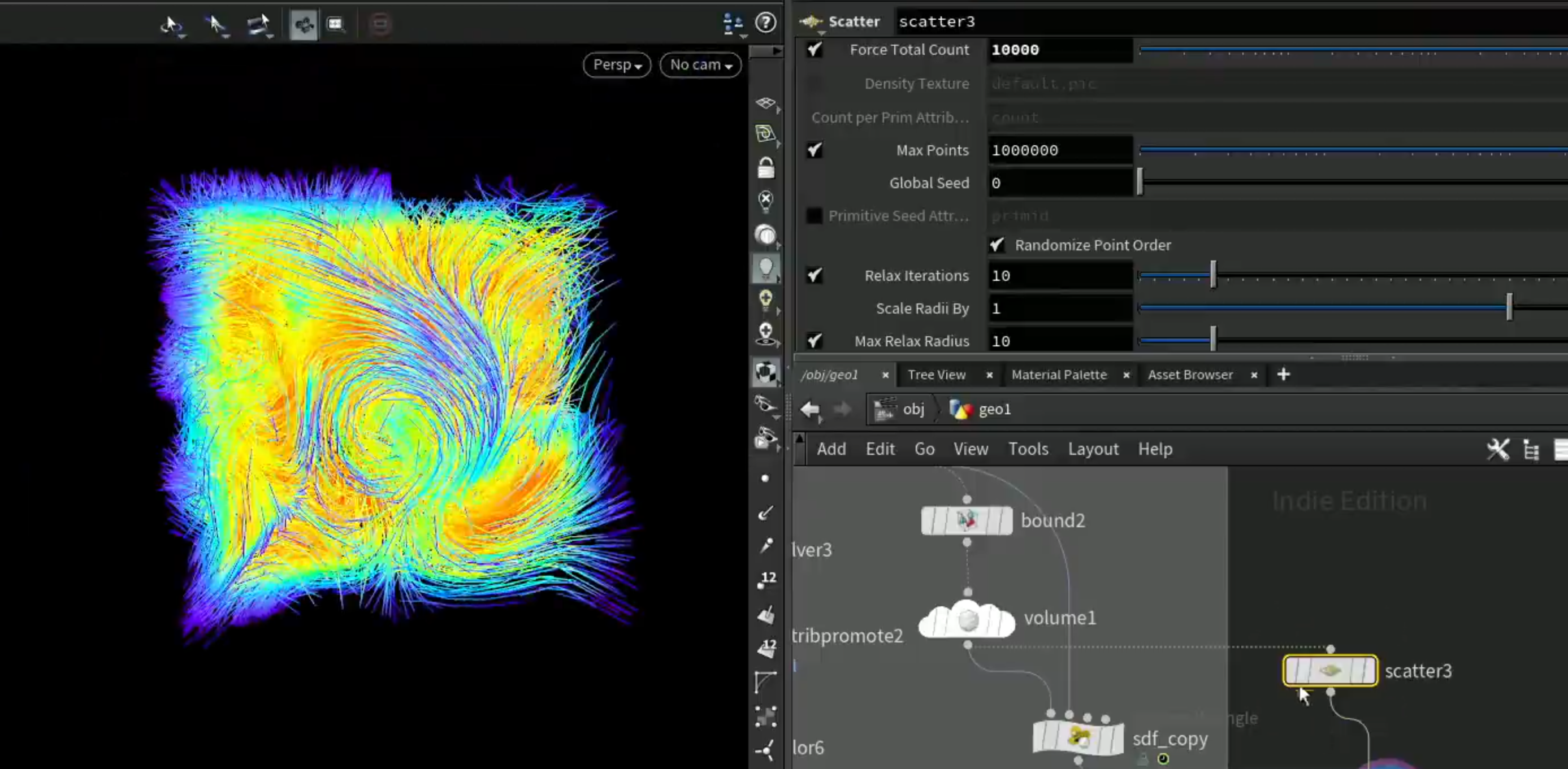Uncheck Force Total Count checkbox

(814, 49)
